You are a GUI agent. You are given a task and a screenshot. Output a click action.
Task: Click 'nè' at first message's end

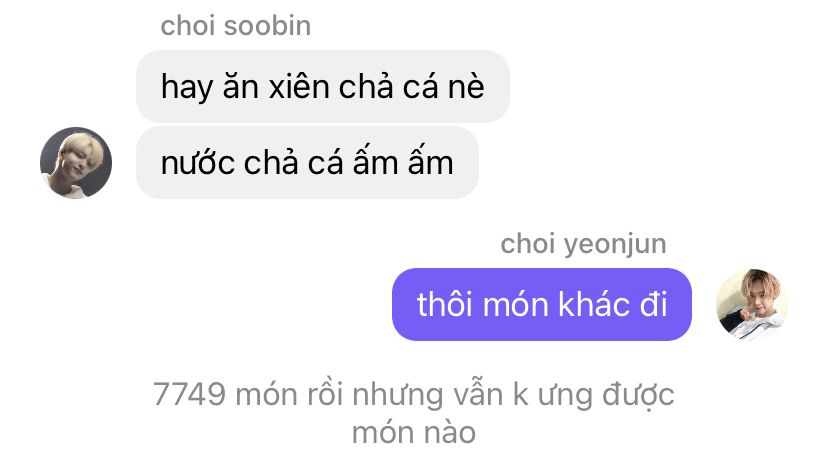click(x=466, y=87)
